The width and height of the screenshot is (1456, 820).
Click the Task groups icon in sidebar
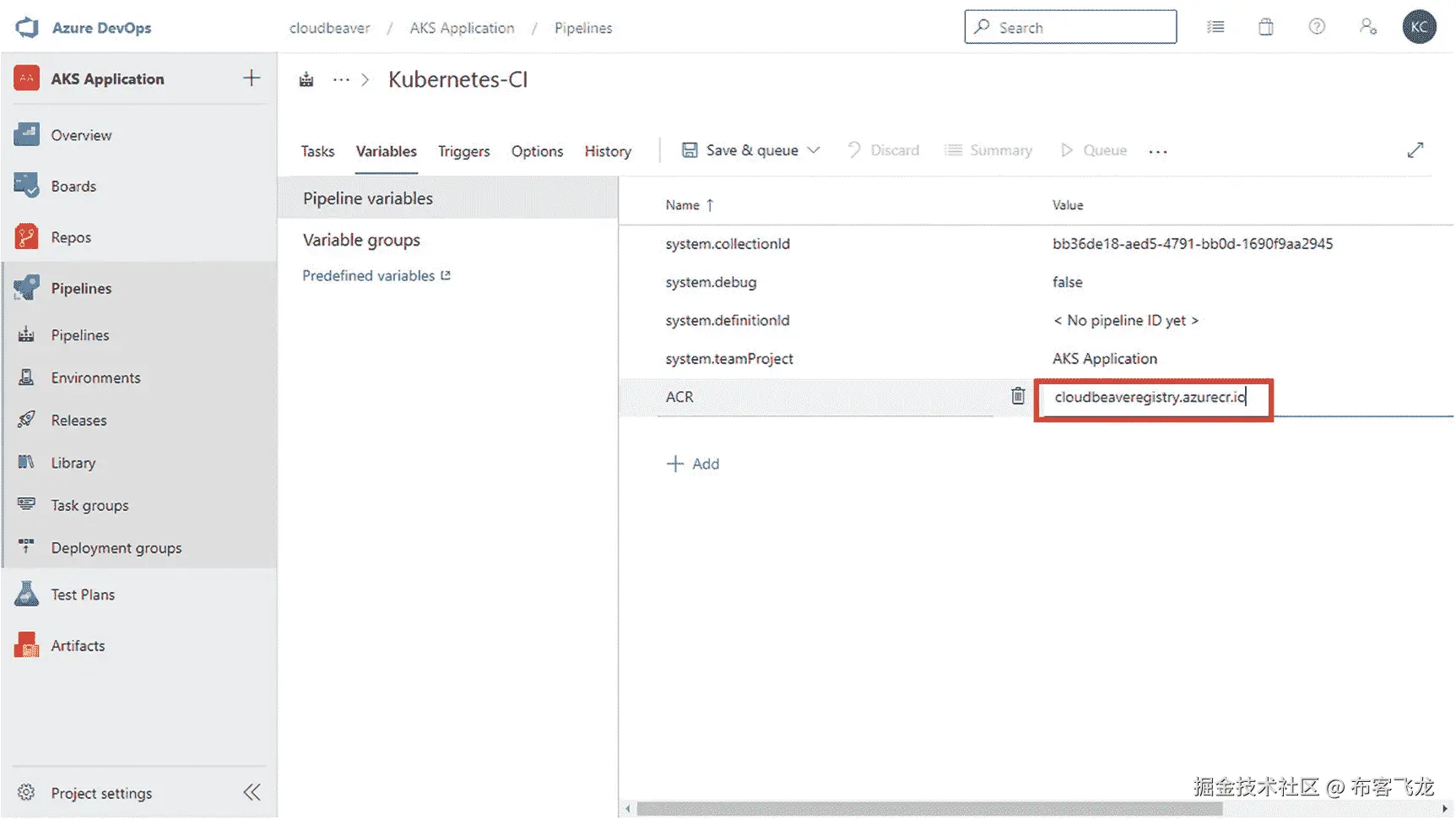(27, 505)
